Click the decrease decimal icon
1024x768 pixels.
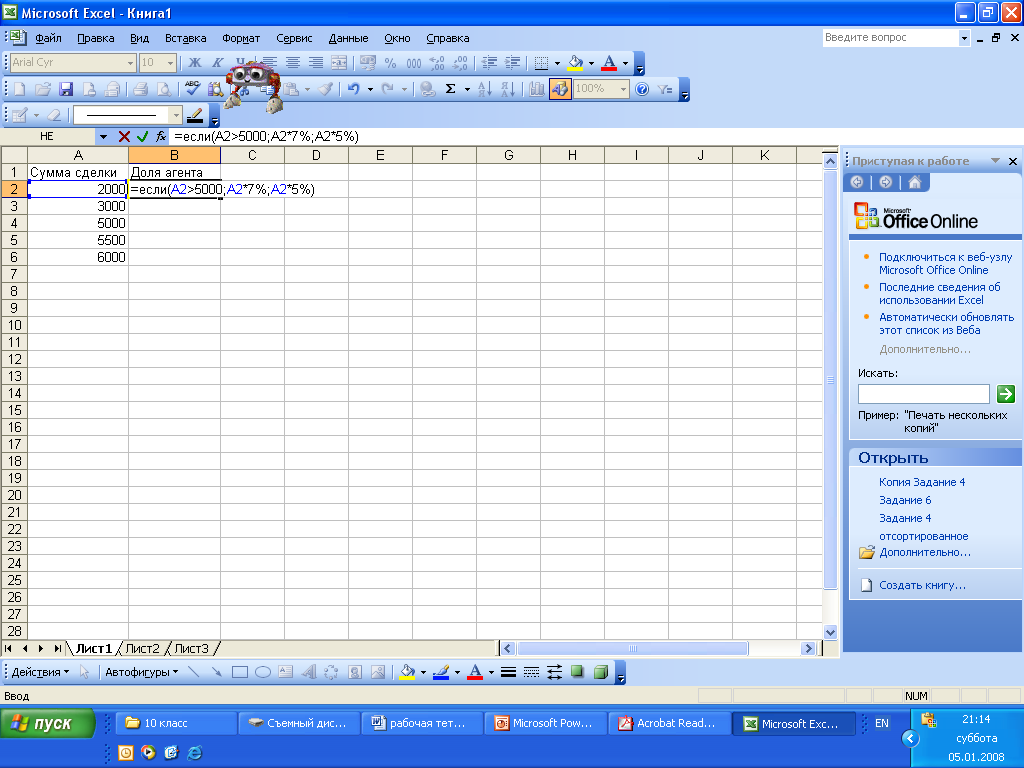point(460,63)
